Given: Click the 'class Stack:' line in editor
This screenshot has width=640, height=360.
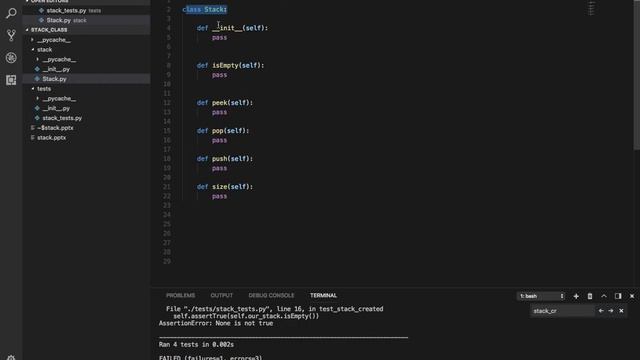Looking at the screenshot, I should [204, 9].
